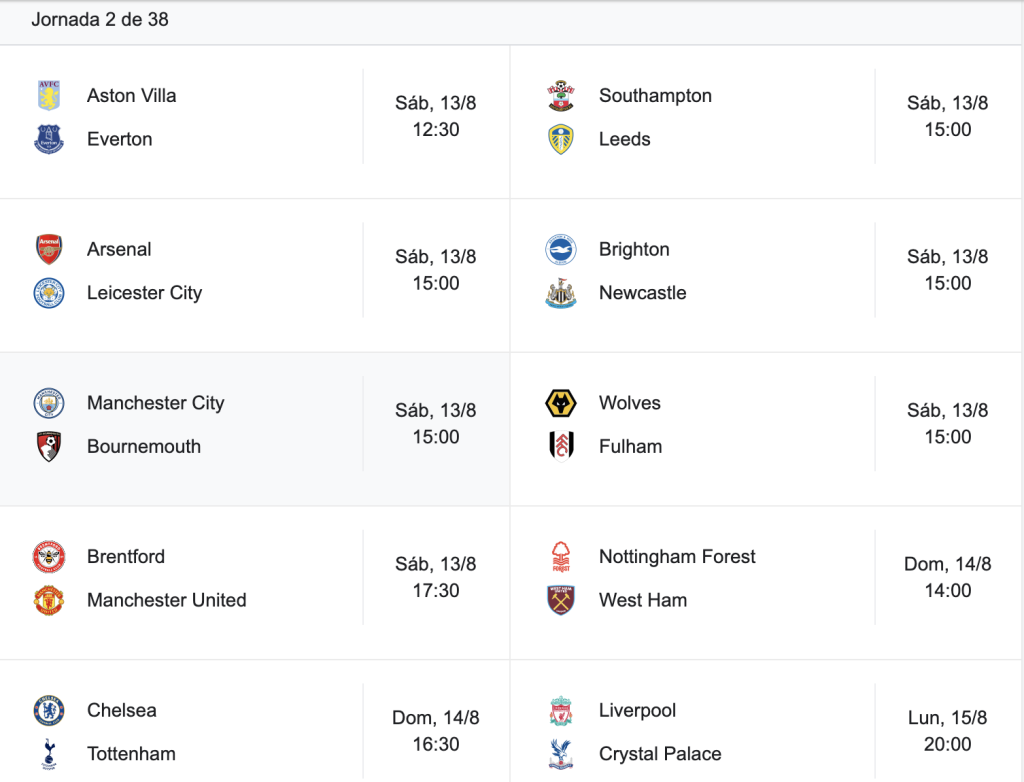Click the Newcastle crest icon
Viewport: 1024px width, 782px height.
(561, 293)
